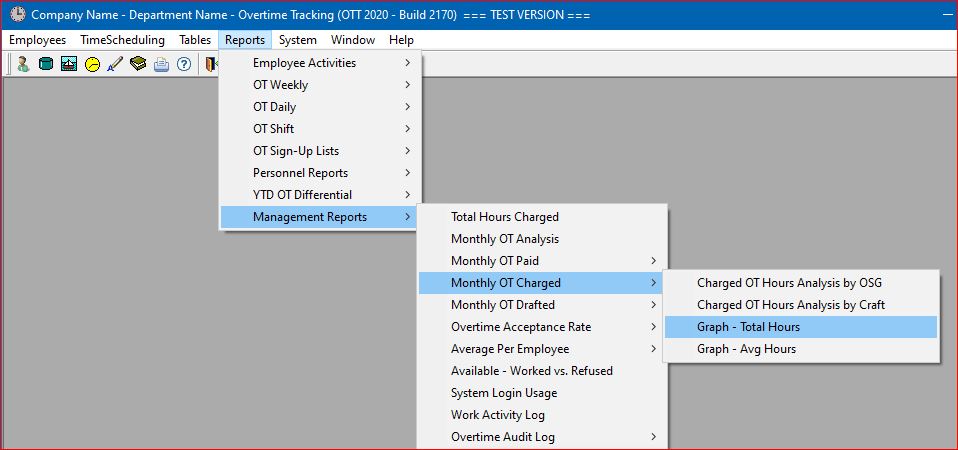Click the pencil edit toolbar icon

pyautogui.click(x=115, y=64)
